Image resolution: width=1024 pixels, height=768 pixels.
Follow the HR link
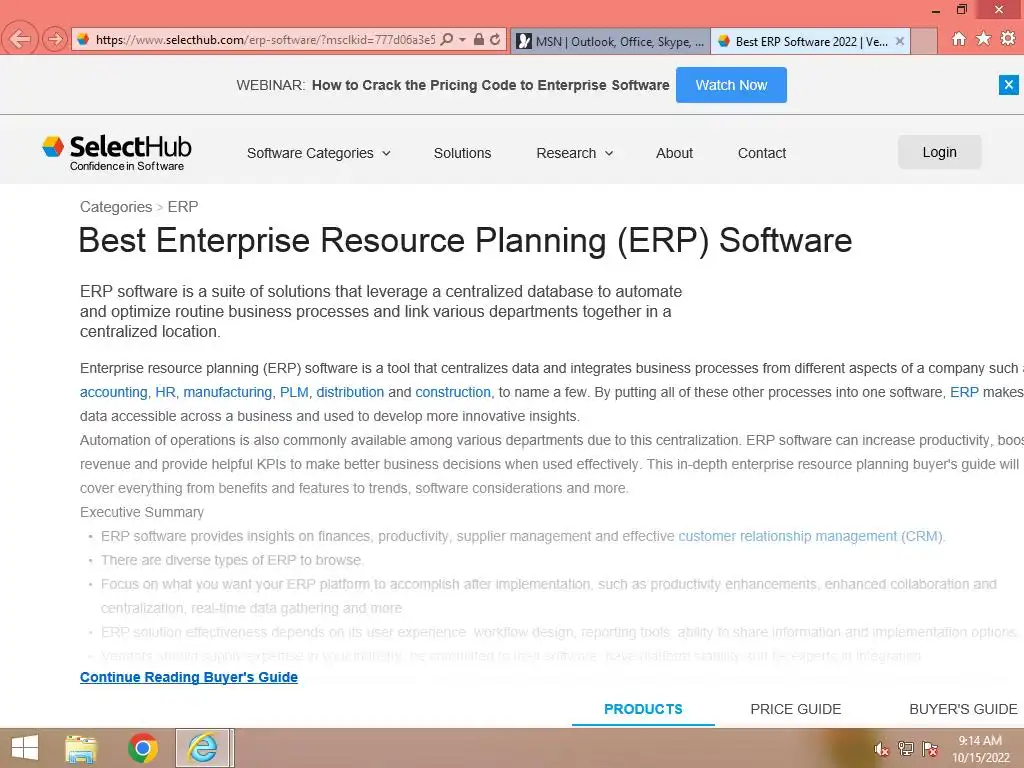165,392
